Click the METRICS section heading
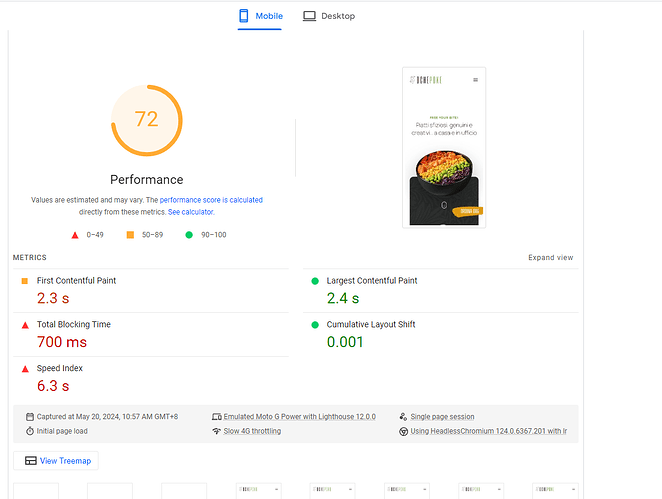The width and height of the screenshot is (662, 499). 30,258
